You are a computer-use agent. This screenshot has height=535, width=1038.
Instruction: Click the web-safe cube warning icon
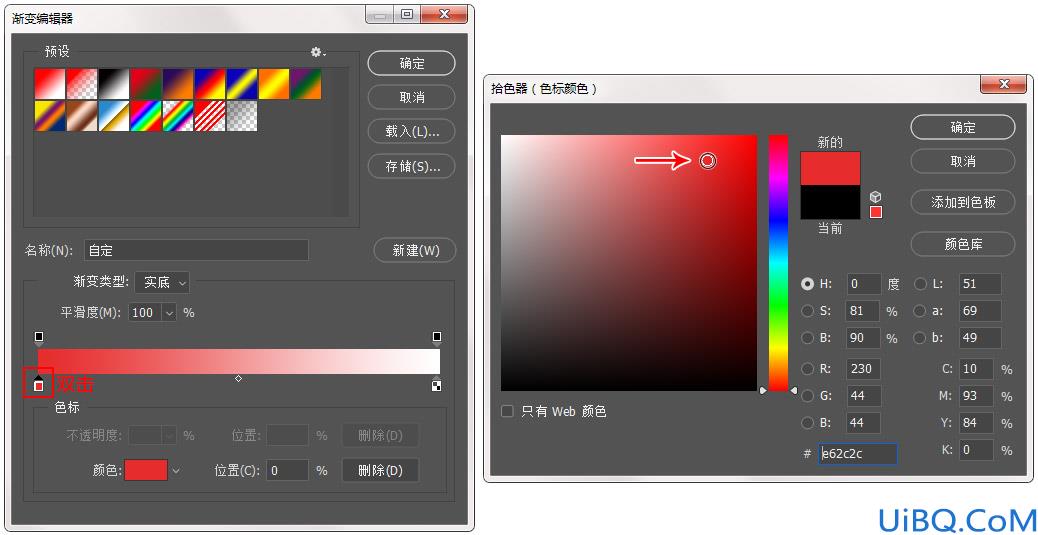tap(876, 197)
